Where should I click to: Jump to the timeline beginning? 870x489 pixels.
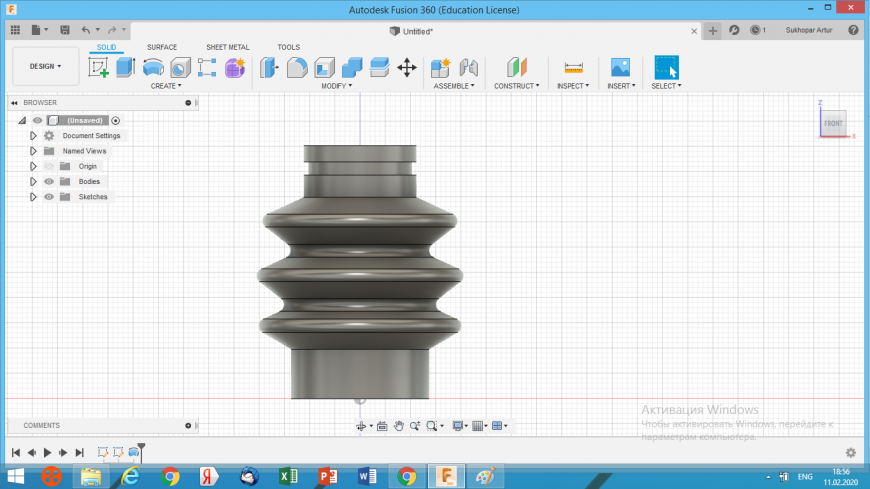coord(16,452)
